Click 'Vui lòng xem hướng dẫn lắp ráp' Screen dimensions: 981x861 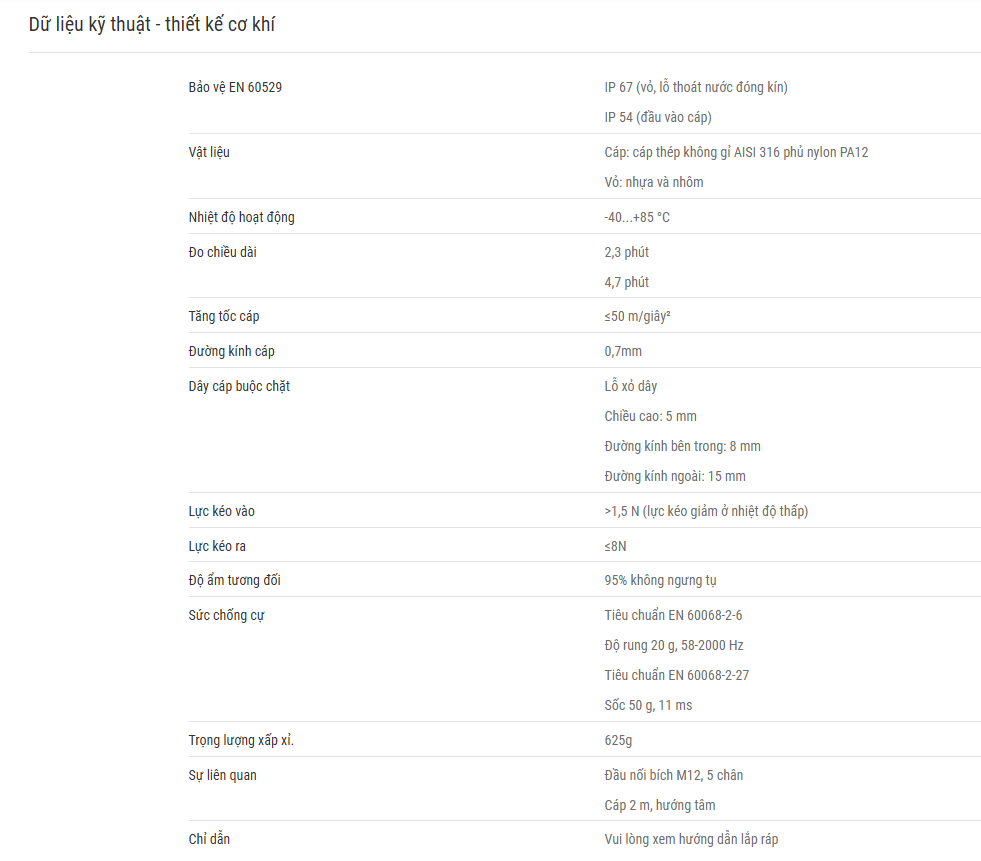pyautogui.click(x=691, y=840)
